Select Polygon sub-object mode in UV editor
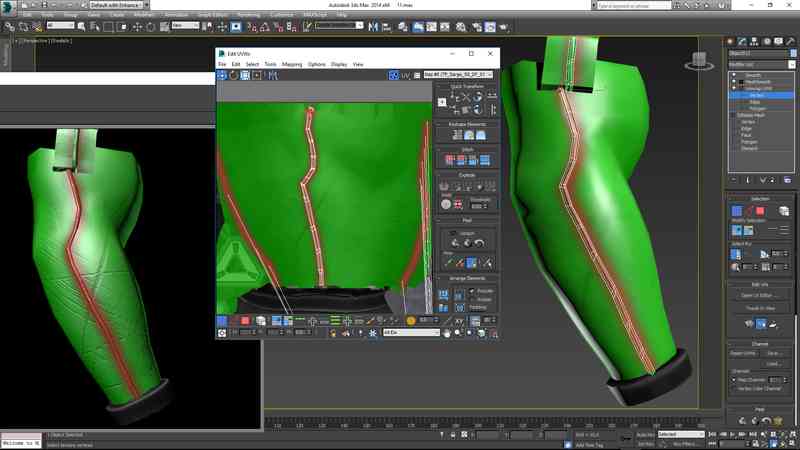Screen dimensions: 800x450 [246, 320]
